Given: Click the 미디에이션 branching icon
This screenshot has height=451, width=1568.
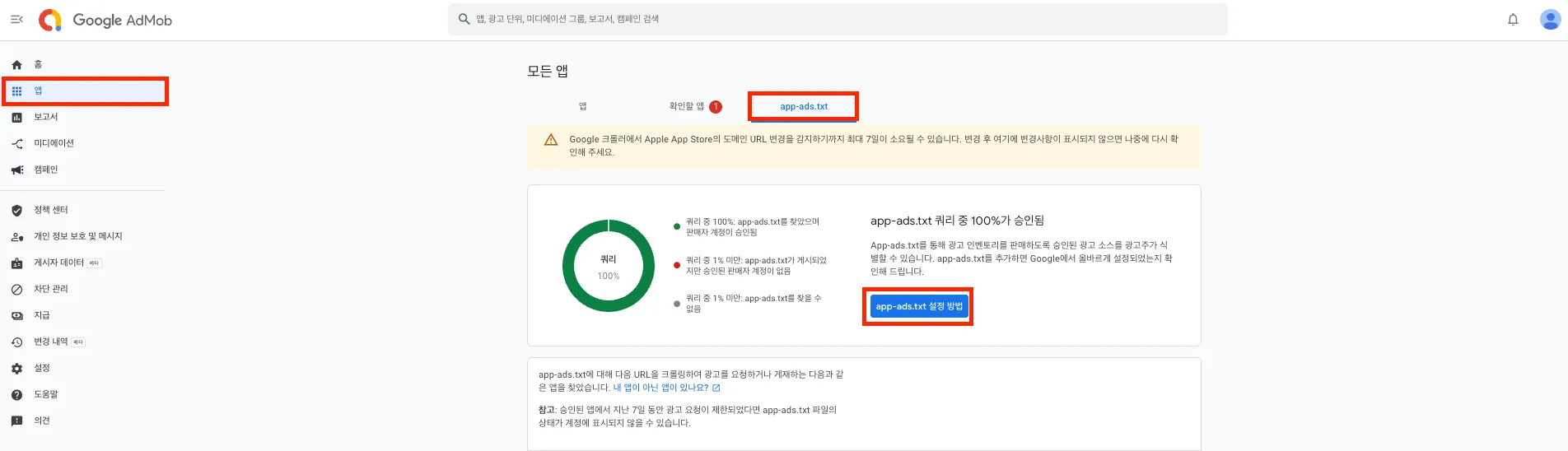Looking at the screenshot, I should tap(16, 144).
